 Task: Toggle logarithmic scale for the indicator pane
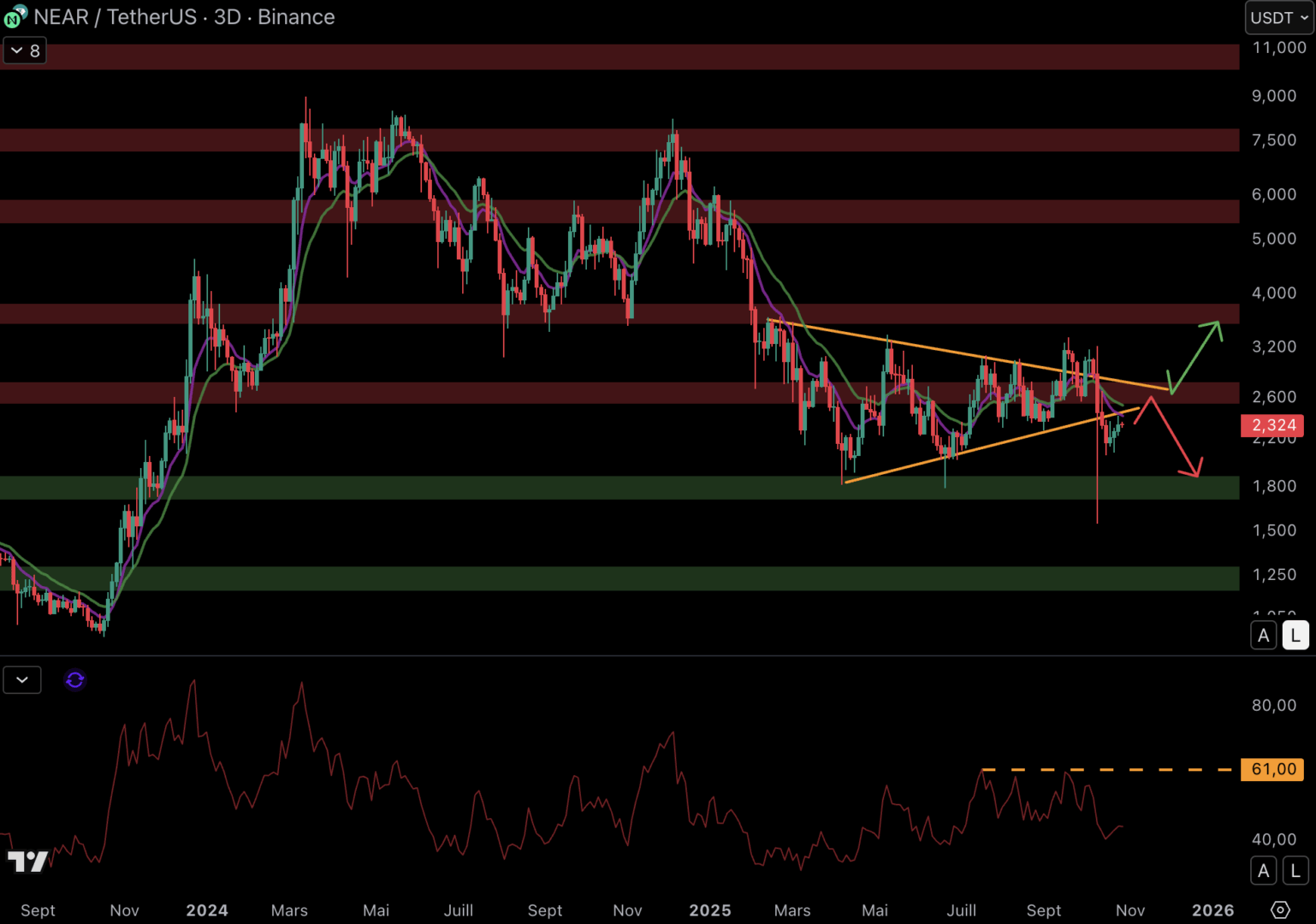point(1295,870)
